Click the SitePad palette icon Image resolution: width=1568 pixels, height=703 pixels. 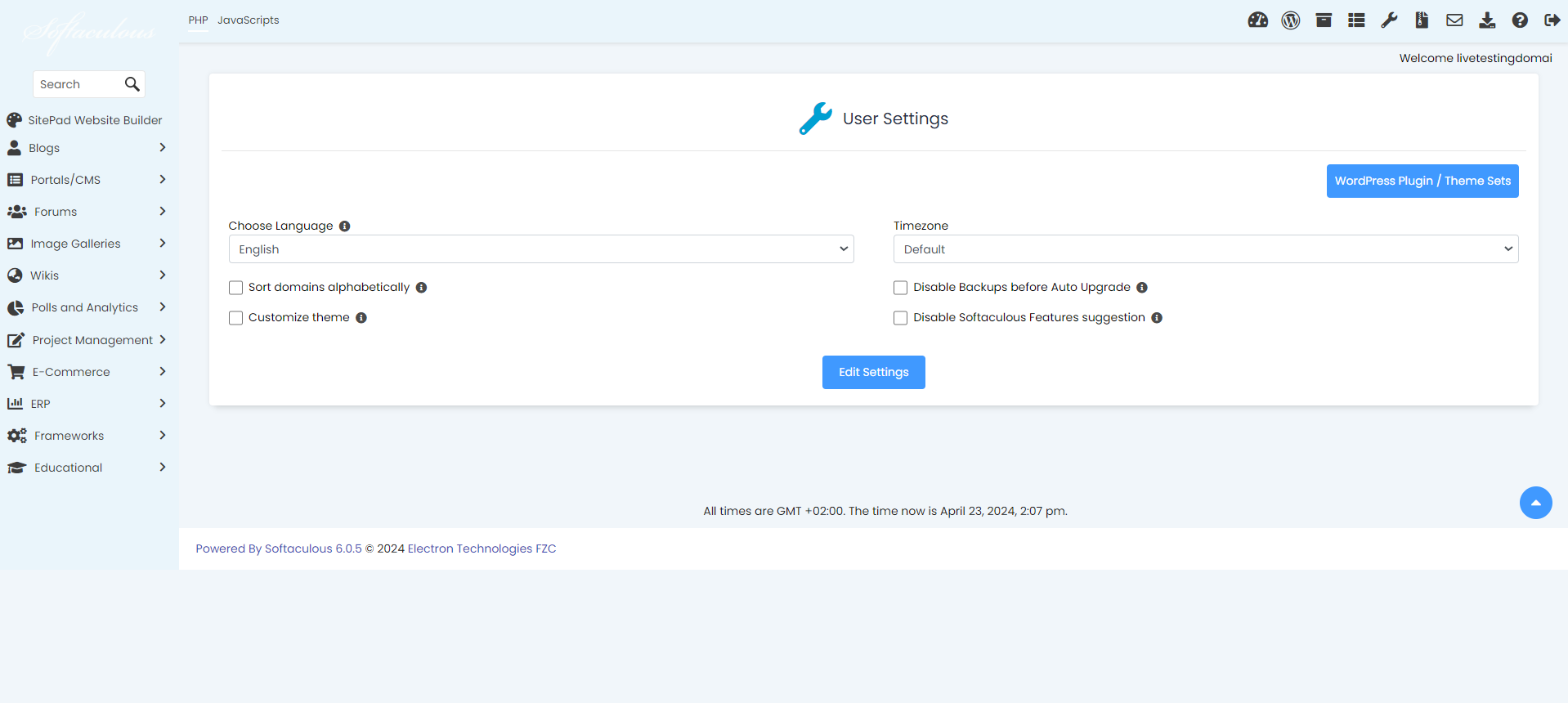(14, 120)
